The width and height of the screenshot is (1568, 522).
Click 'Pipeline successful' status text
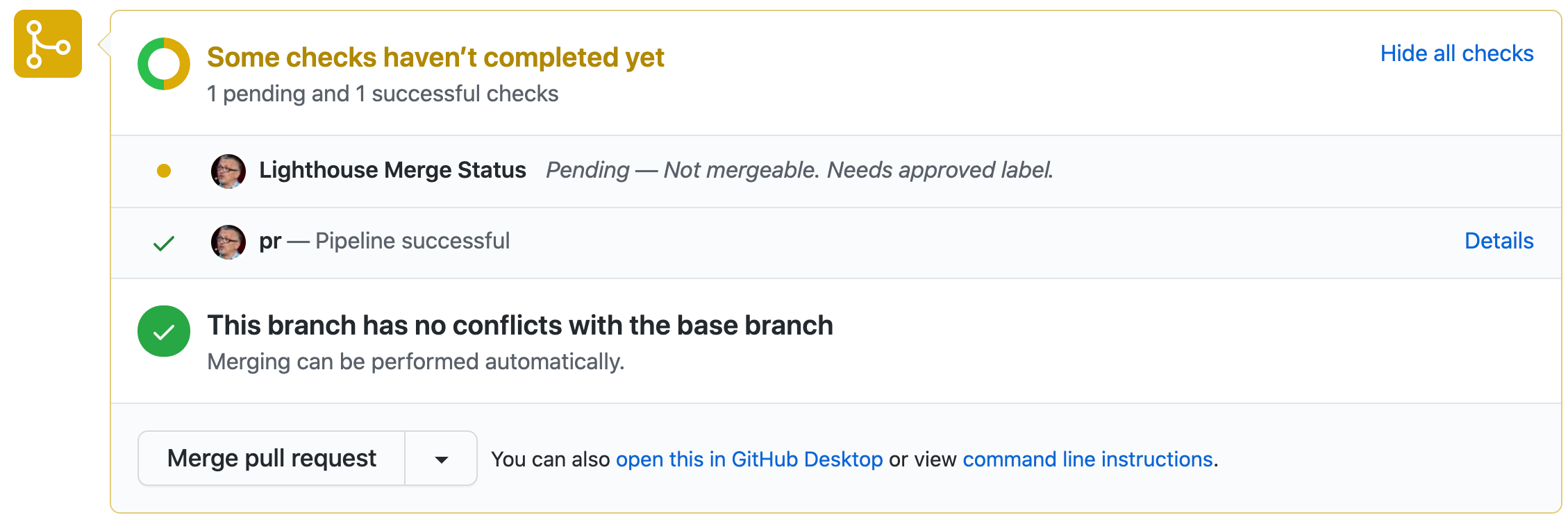click(x=412, y=241)
